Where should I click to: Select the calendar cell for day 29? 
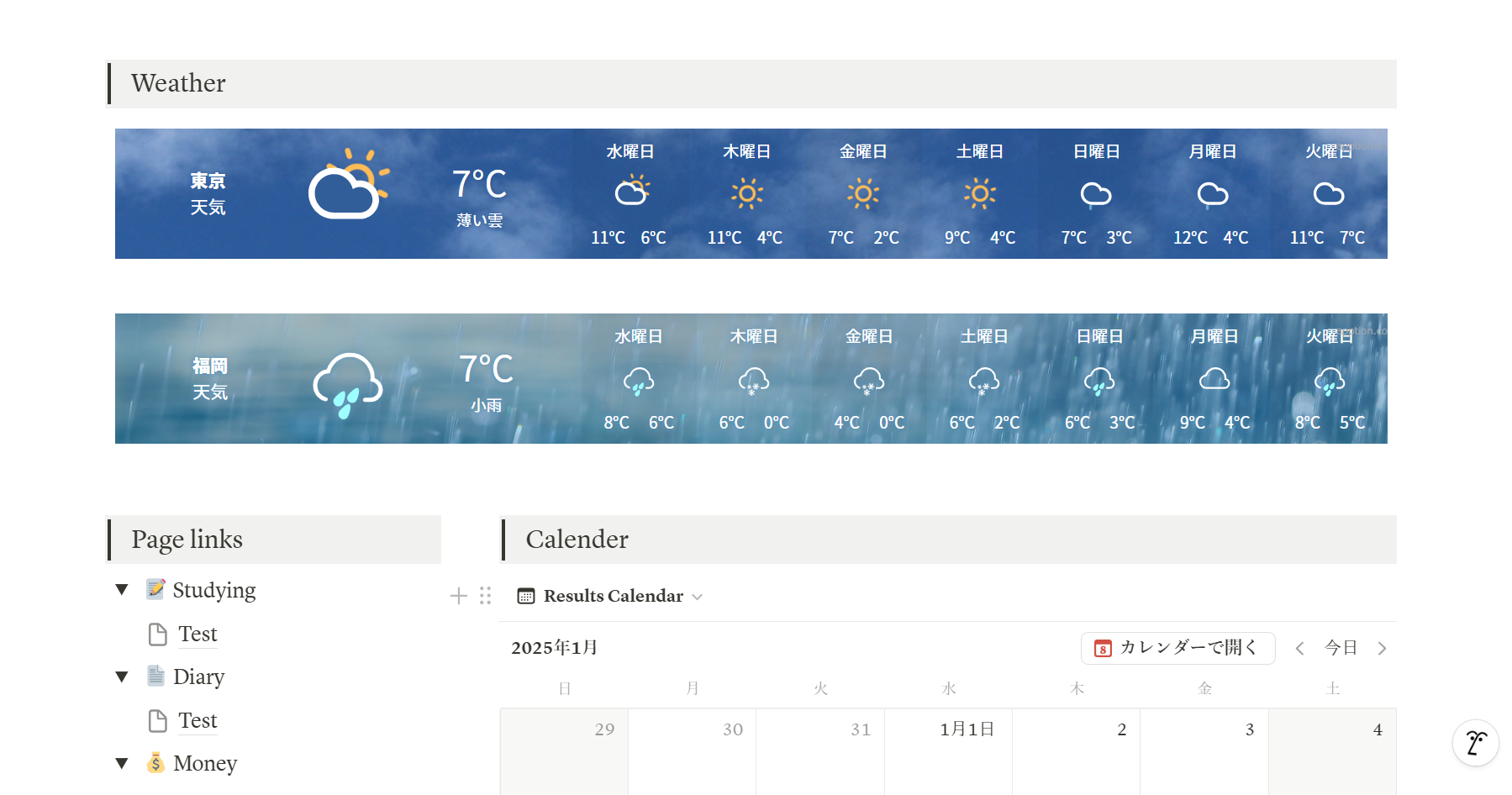point(565,751)
